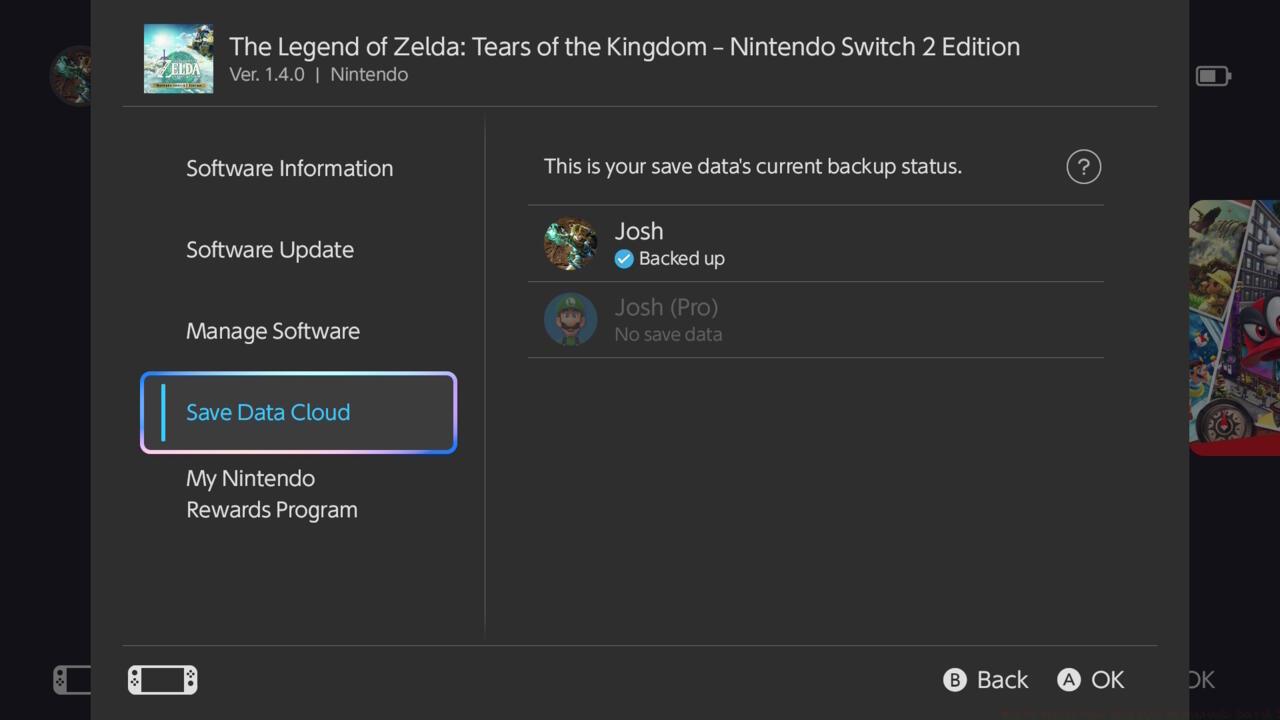The width and height of the screenshot is (1280, 720).
Task: Click the Zelda game cover in header
Action: [178, 59]
